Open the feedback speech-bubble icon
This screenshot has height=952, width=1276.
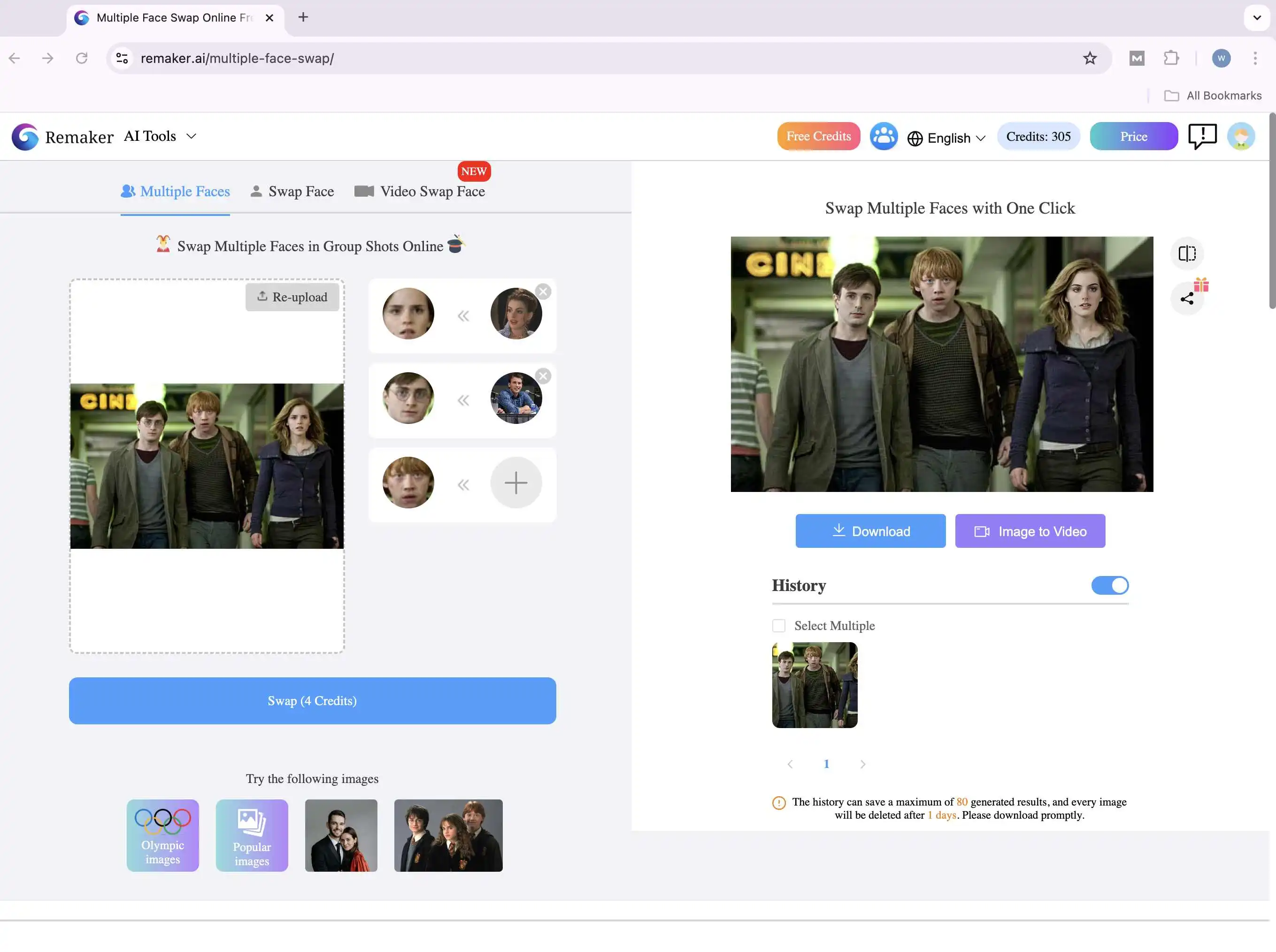coord(1202,137)
